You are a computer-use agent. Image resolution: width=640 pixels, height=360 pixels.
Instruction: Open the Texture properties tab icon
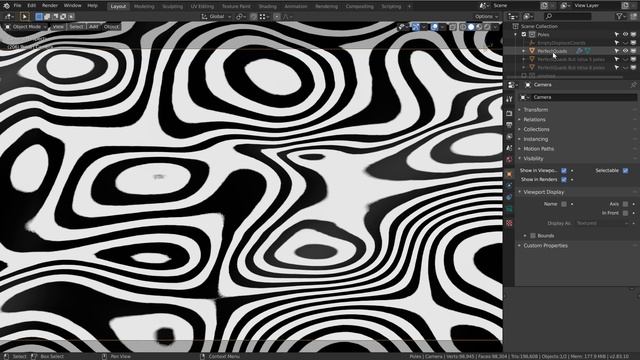click(509, 223)
